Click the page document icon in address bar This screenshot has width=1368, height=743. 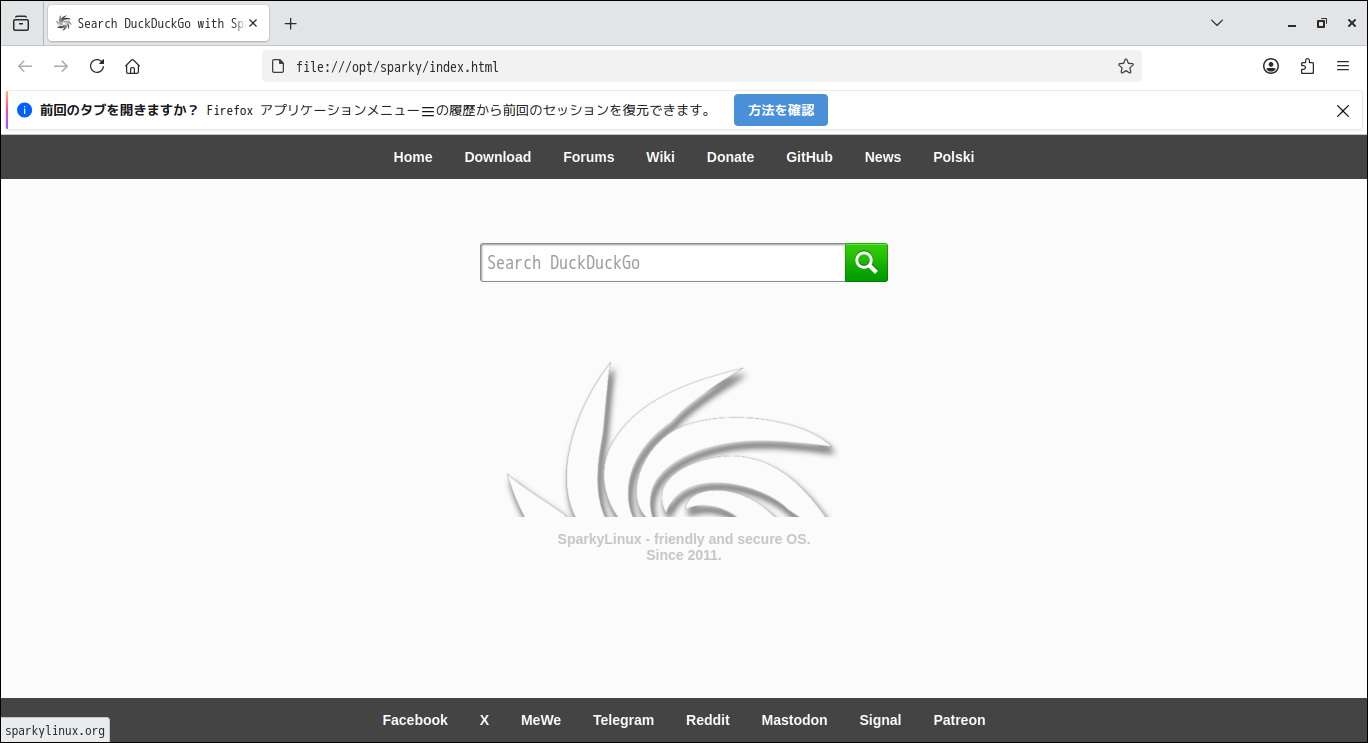(279, 66)
